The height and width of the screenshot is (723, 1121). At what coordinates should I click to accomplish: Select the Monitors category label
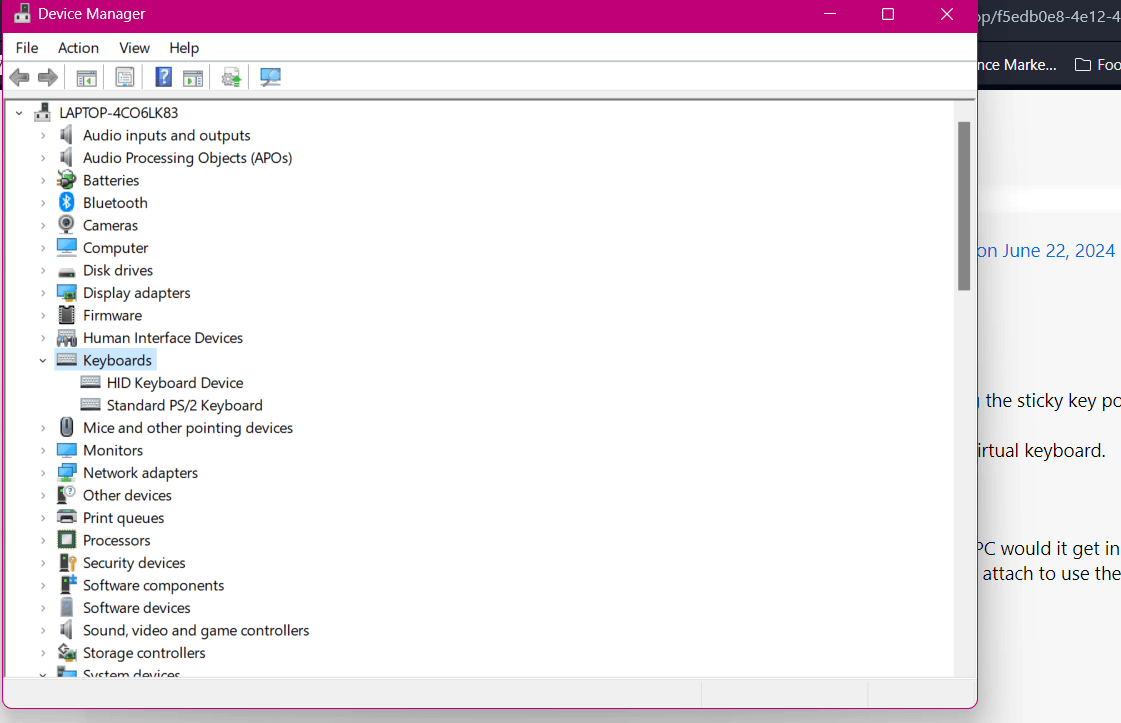tap(113, 451)
